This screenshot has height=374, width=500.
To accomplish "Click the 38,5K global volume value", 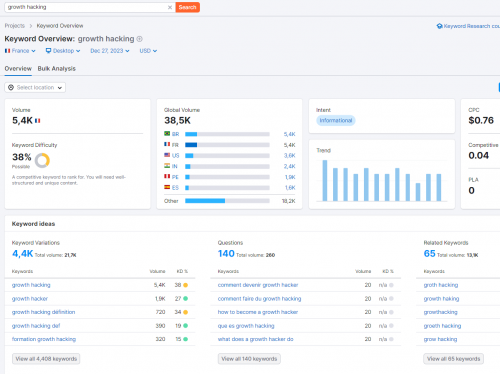I will pyautogui.click(x=177, y=120).
